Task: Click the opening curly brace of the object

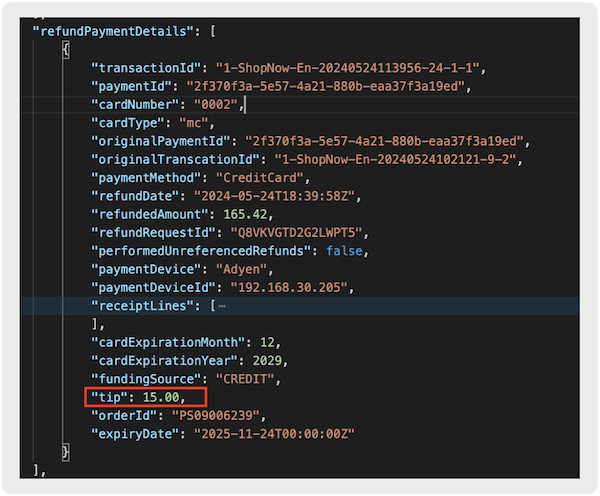Action: [66, 50]
